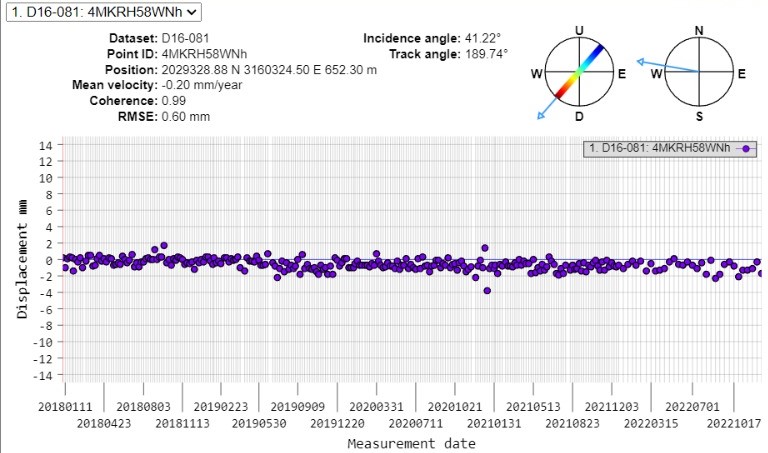
Task: Click the Measurement date axis title
Action: point(398,442)
